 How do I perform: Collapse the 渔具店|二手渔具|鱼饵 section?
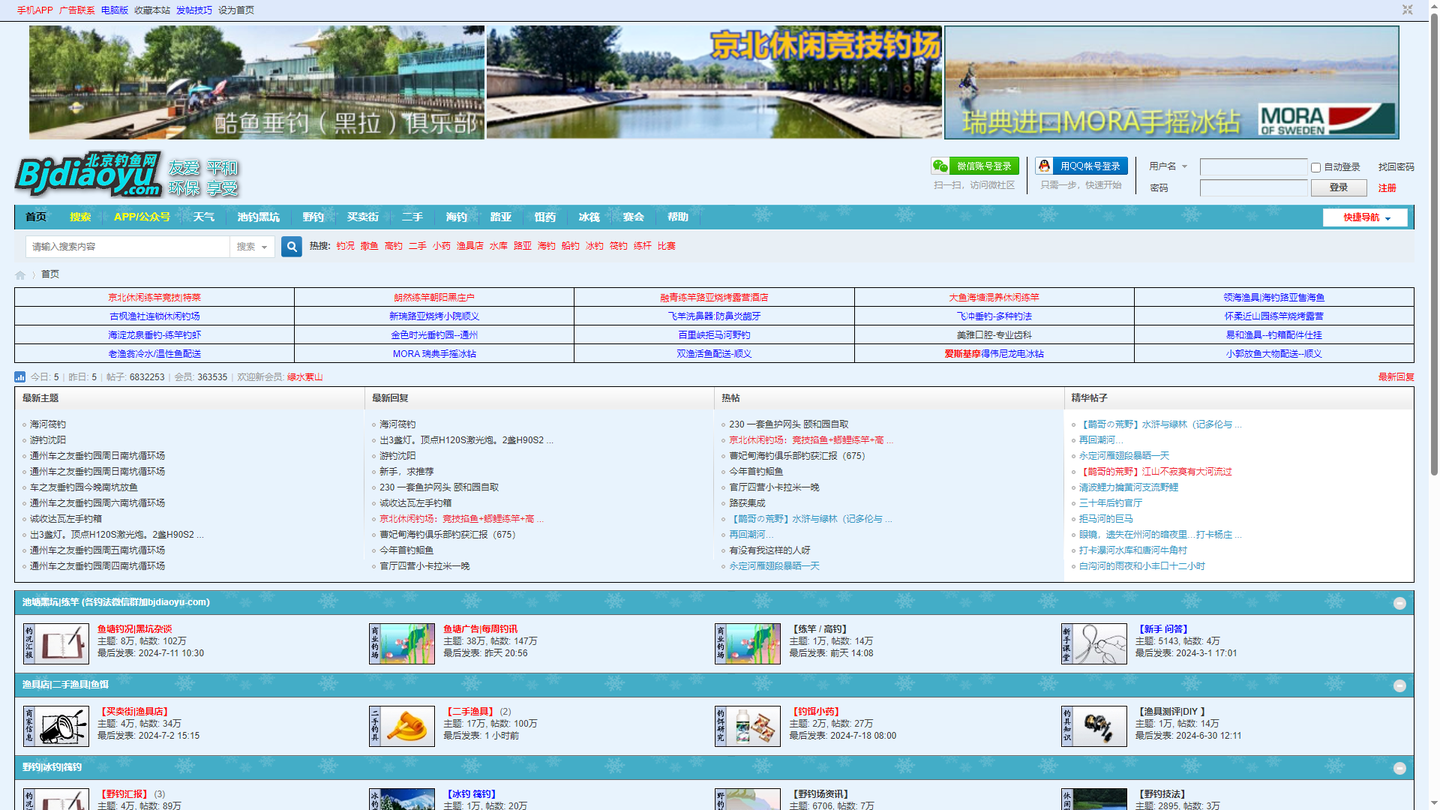point(1400,685)
